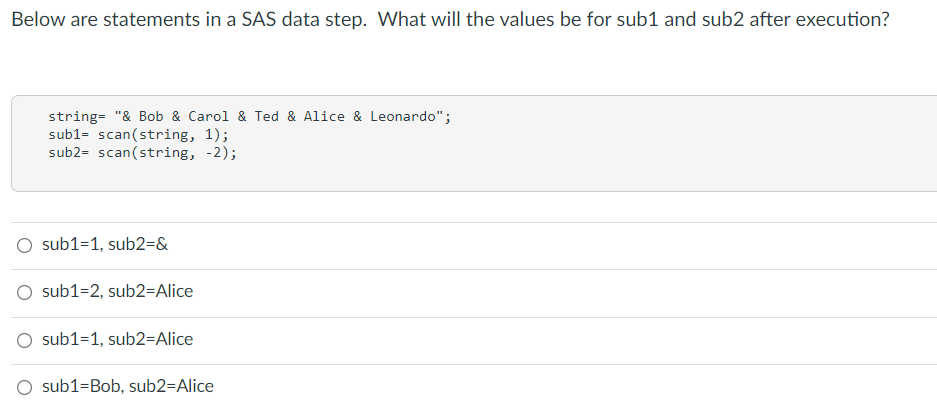This screenshot has height=413, width=937.
Task: Click the answer label text "sub1=2, sub2=Alice"
Action: coord(118,292)
